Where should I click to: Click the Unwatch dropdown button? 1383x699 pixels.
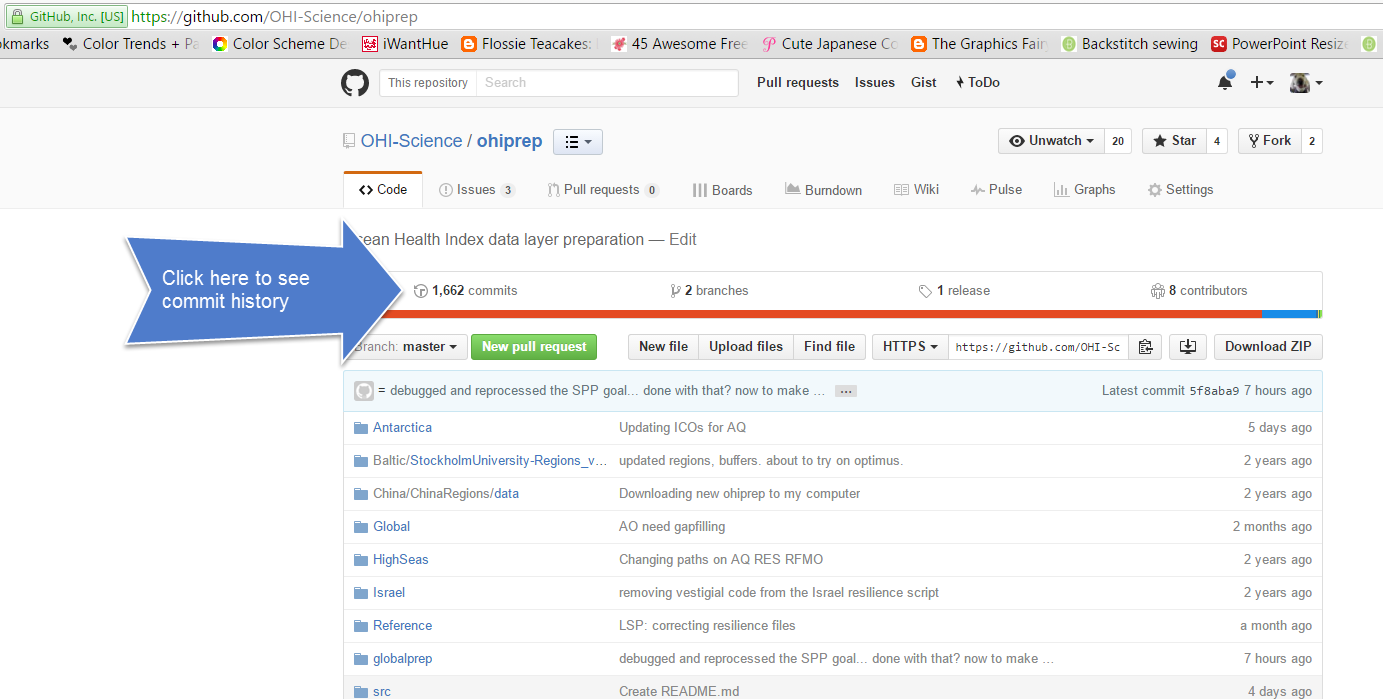pyautogui.click(x=1051, y=141)
